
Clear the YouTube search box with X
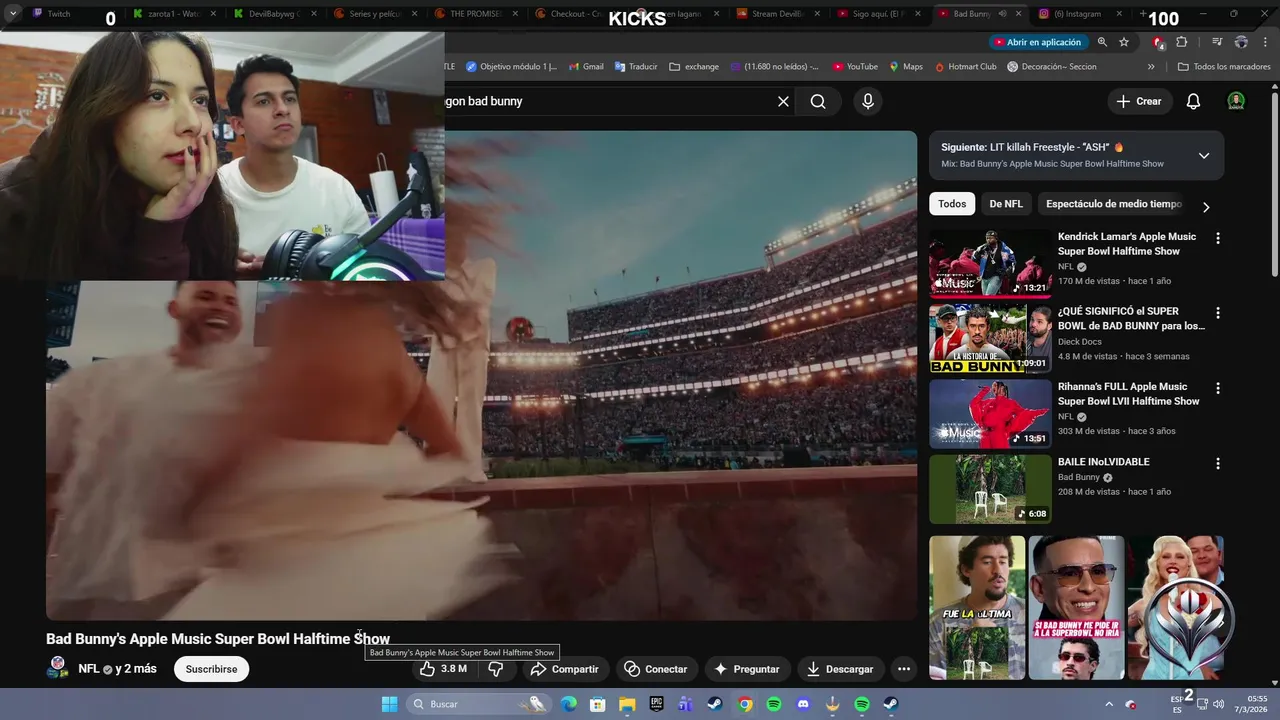(783, 101)
